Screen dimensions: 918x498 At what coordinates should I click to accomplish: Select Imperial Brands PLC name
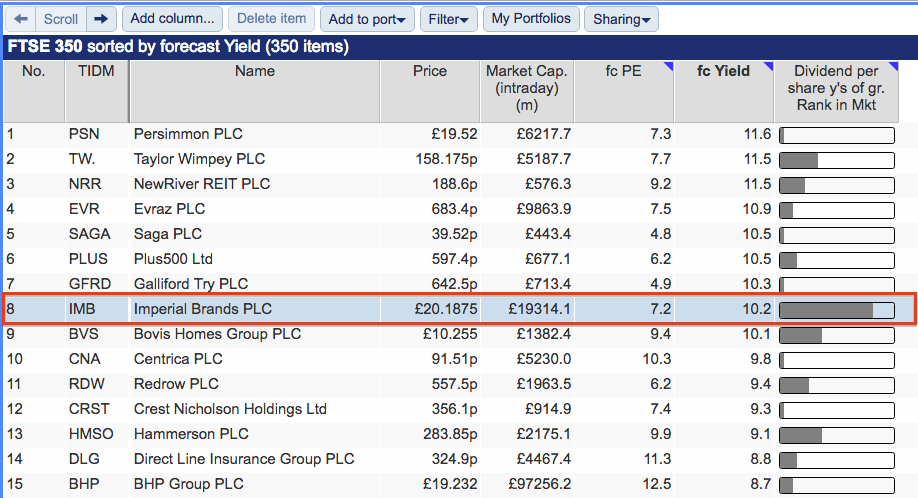[203, 309]
